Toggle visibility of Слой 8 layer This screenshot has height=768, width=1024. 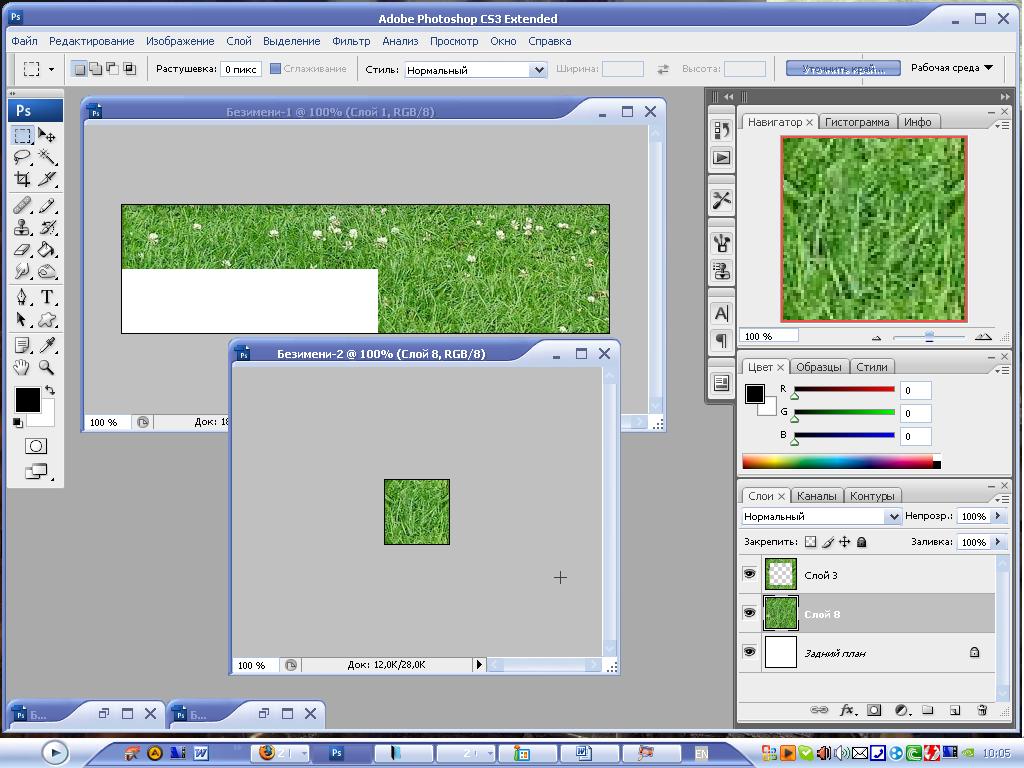749,613
